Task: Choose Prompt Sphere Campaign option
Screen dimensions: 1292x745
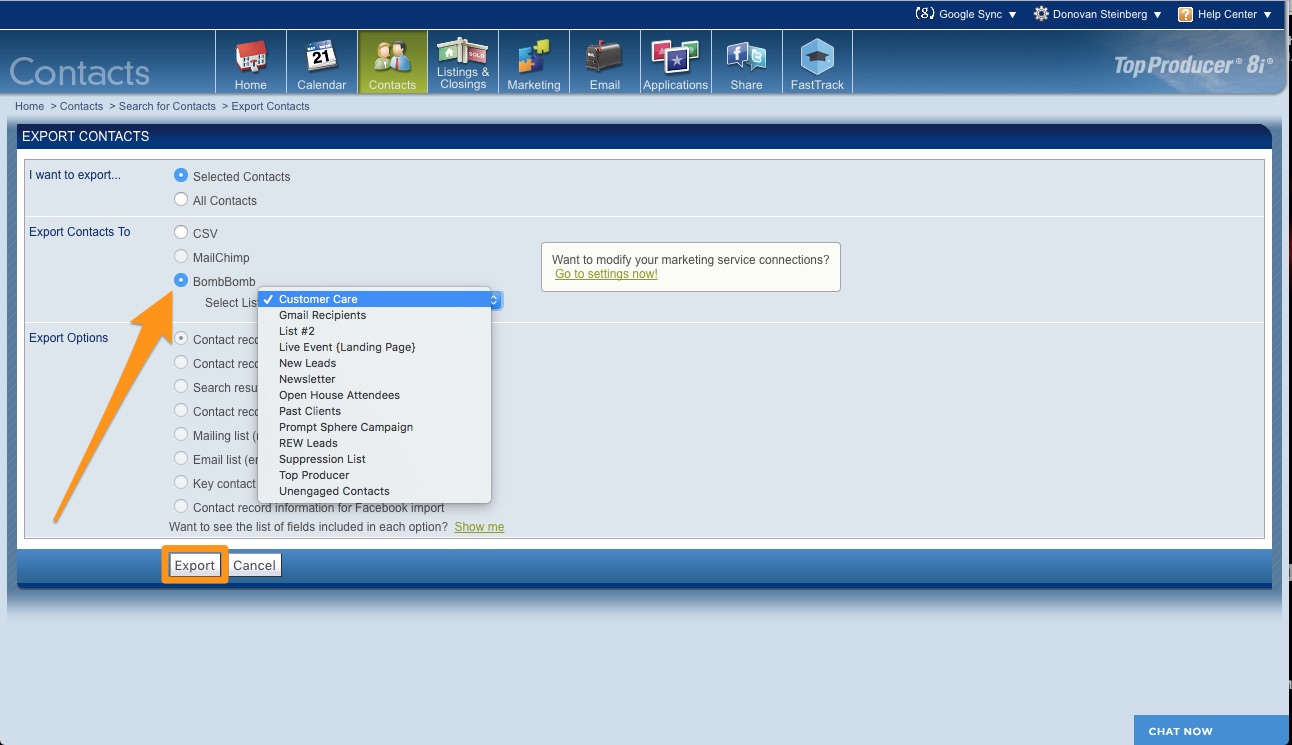Action: tap(375, 427)
